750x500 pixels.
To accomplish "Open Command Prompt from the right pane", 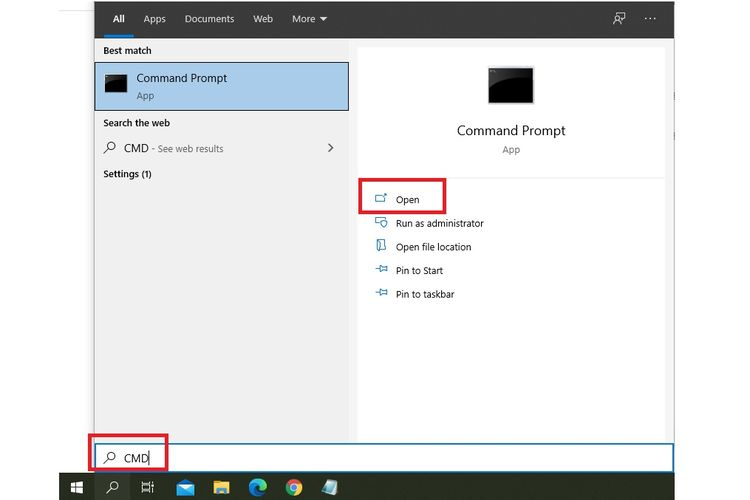I will [x=406, y=200].
